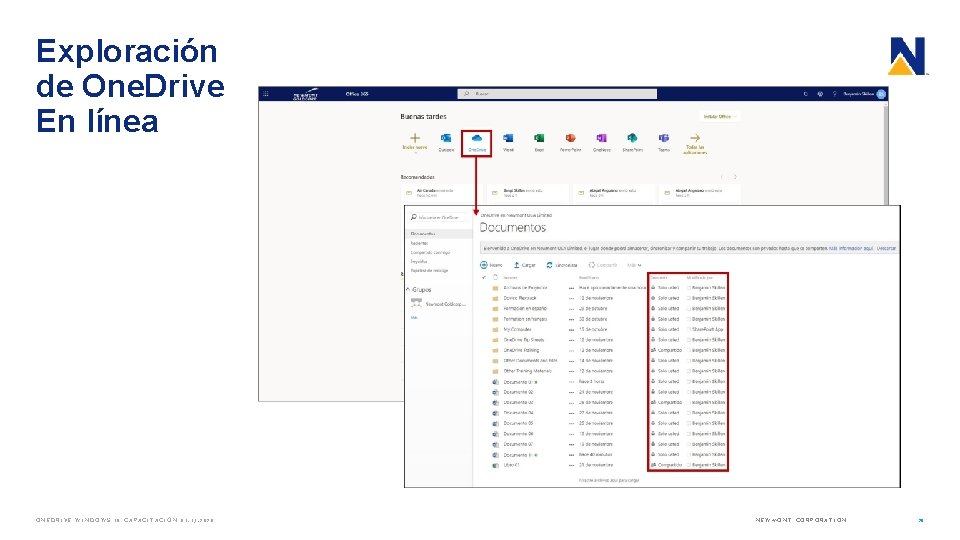Screen dimensions: 960x540
Task: Open the Office 365 app launcher waffle
Action: point(266,94)
